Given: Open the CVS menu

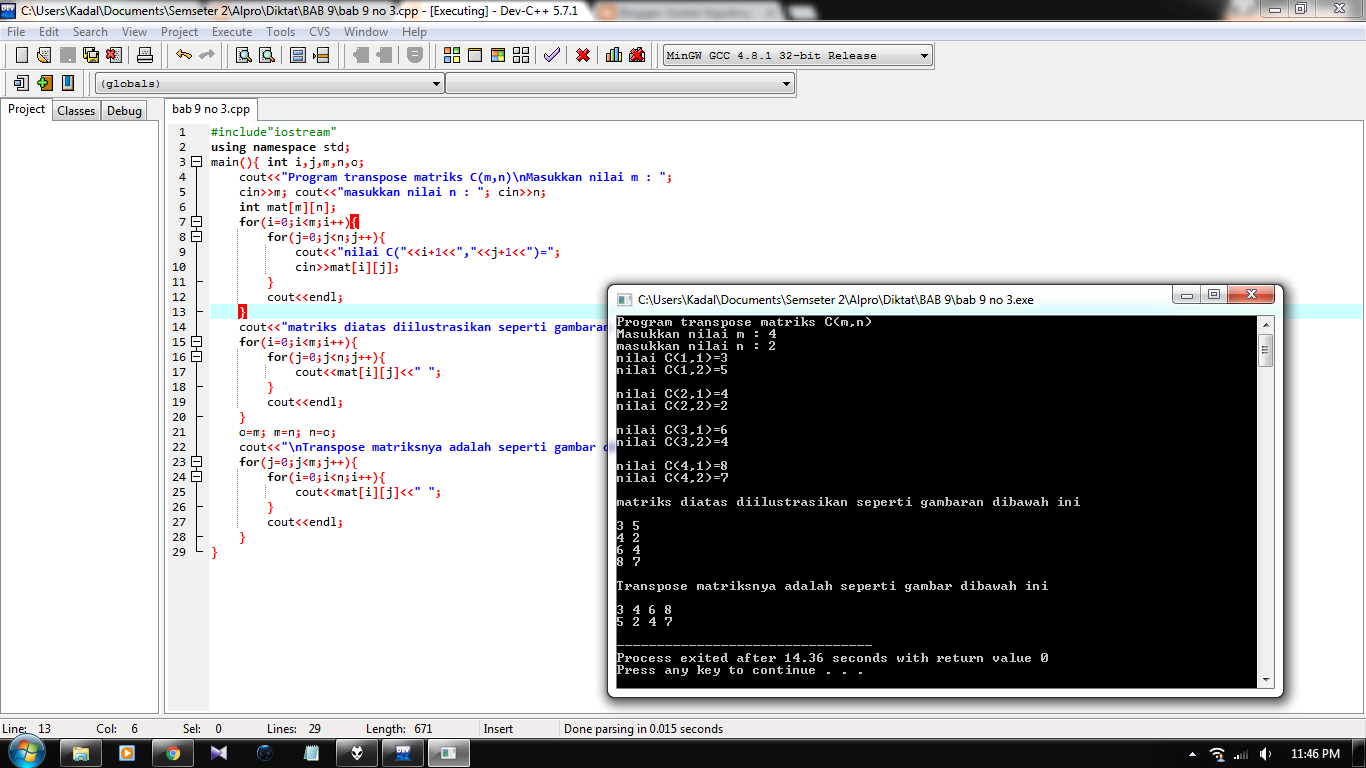Looking at the screenshot, I should tap(319, 32).
